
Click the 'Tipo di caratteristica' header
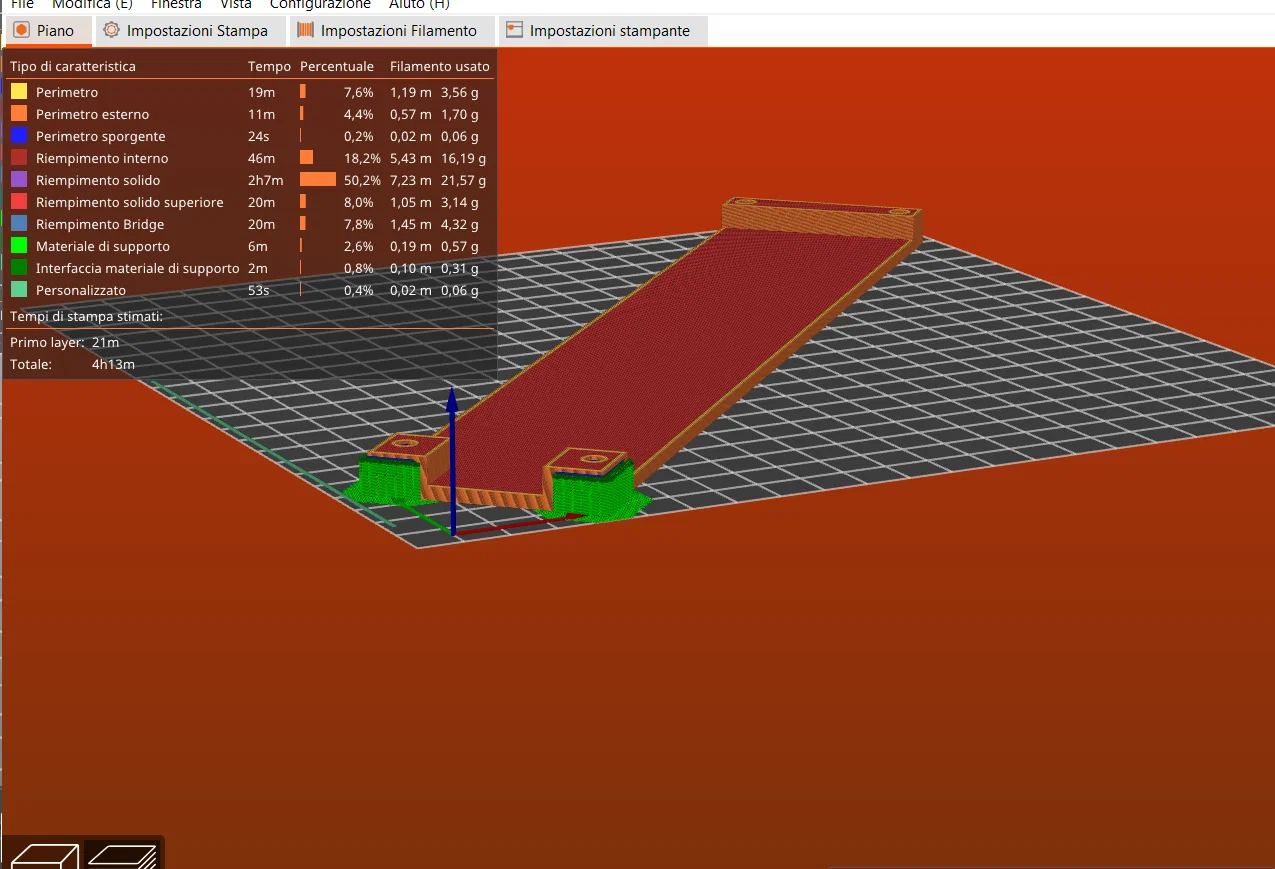click(73, 67)
